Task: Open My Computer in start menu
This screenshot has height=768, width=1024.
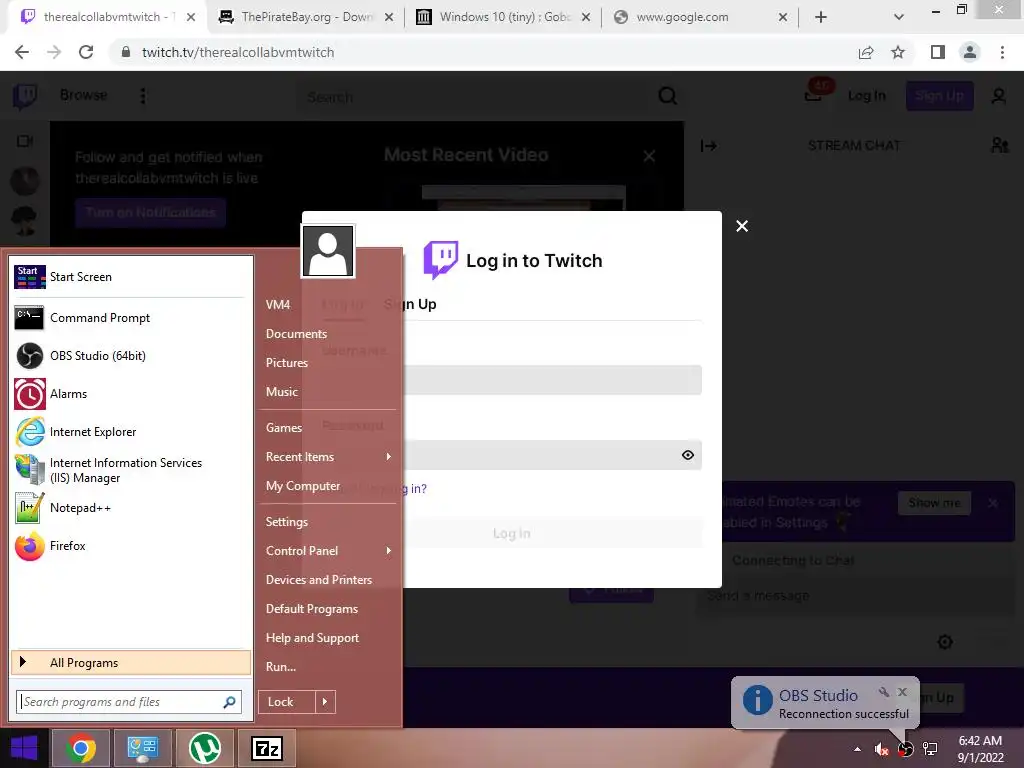Action: point(303,486)
